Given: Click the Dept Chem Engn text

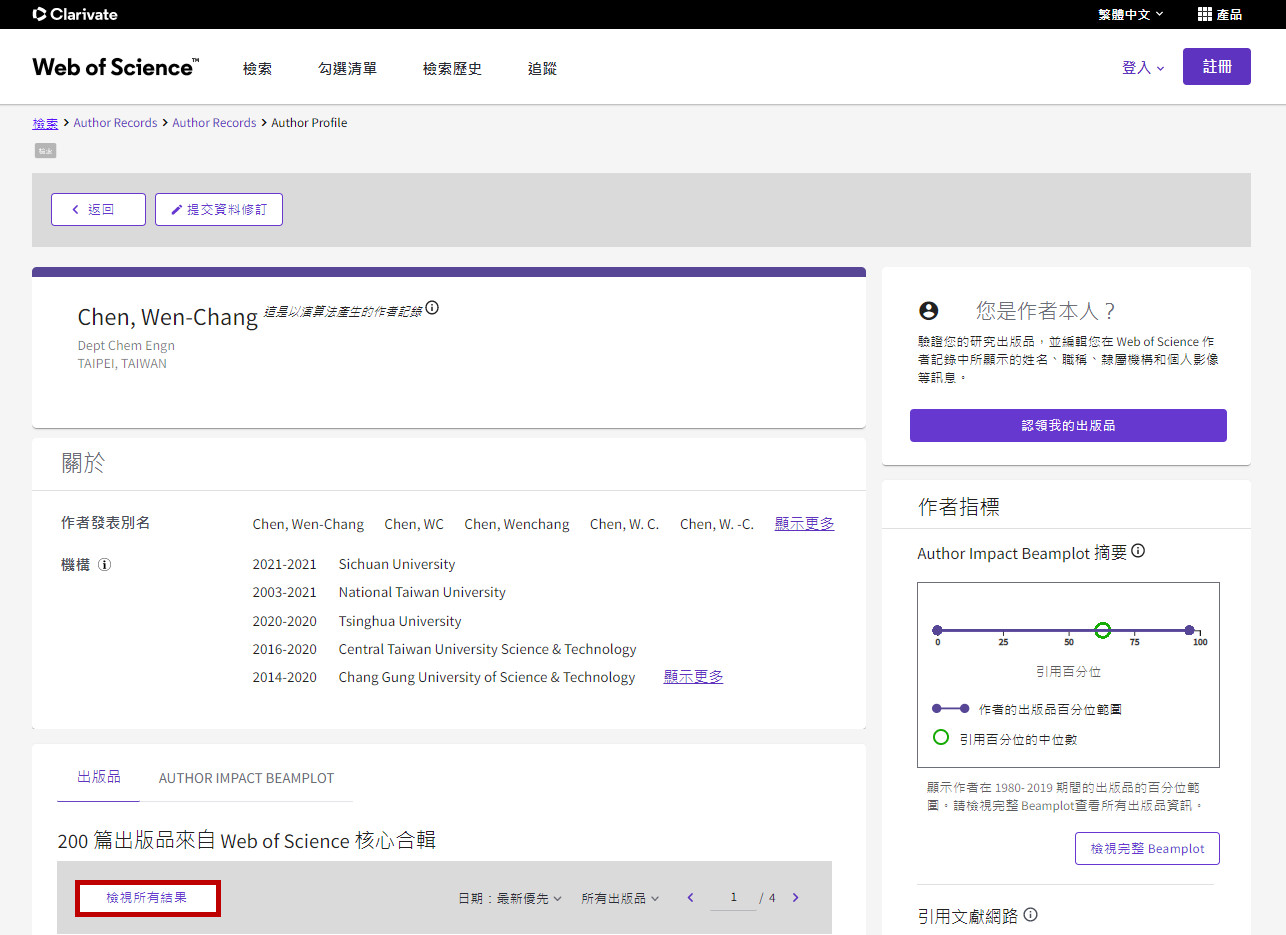Looking at the screenshot, I should click(x=126, y=346).
